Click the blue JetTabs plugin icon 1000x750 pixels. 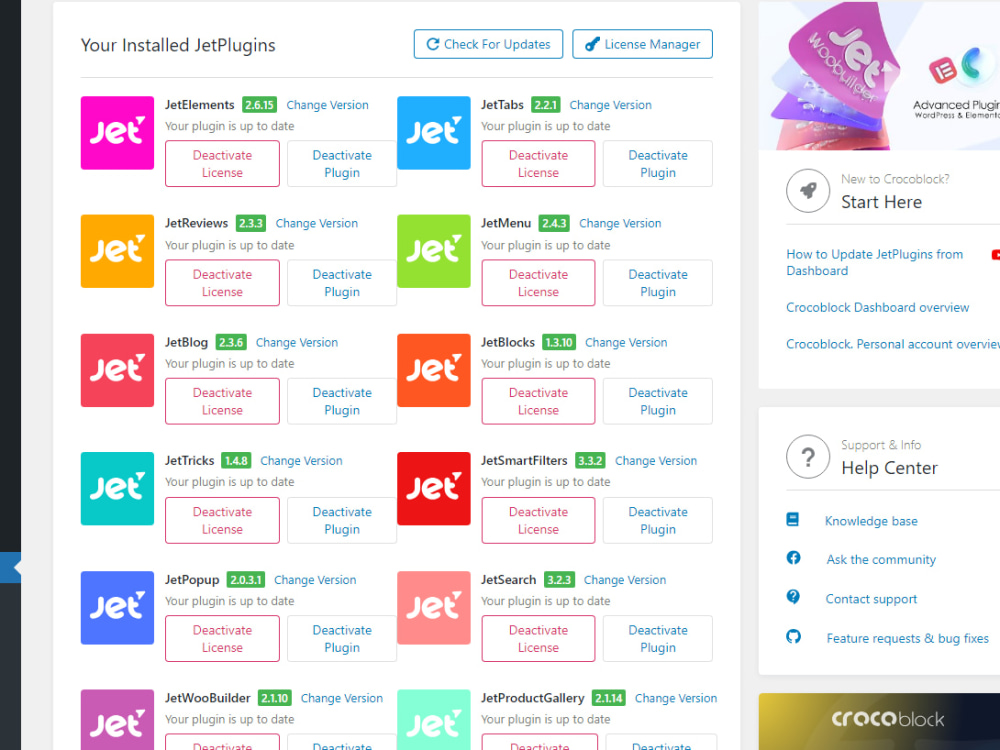click(x=433, y=132)
